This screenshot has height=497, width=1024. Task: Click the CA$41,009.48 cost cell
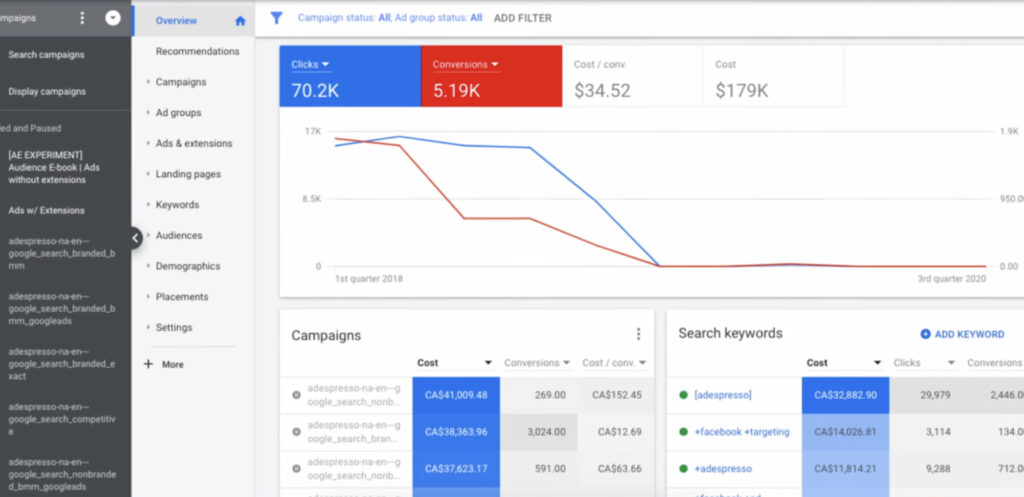[x=454, y=395]
